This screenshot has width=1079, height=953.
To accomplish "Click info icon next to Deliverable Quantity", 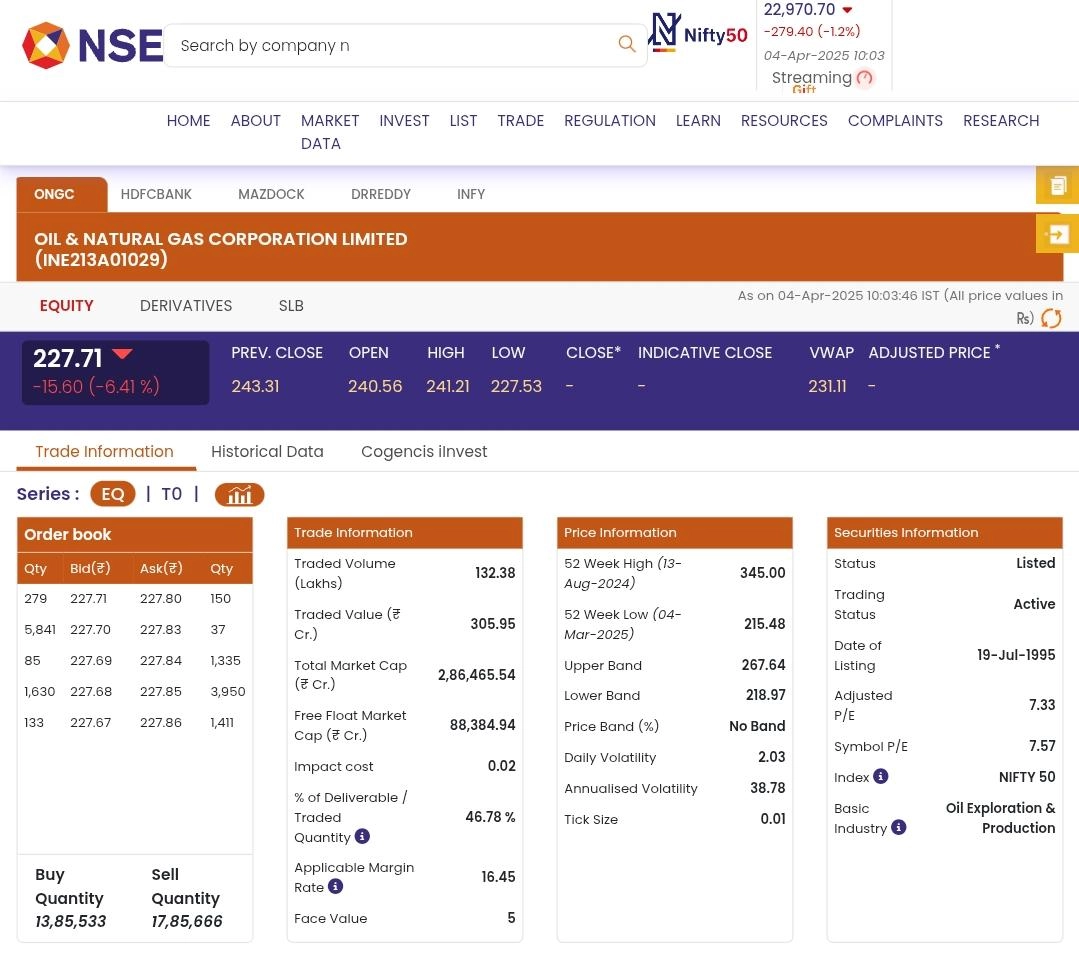I will click(362, 836).
